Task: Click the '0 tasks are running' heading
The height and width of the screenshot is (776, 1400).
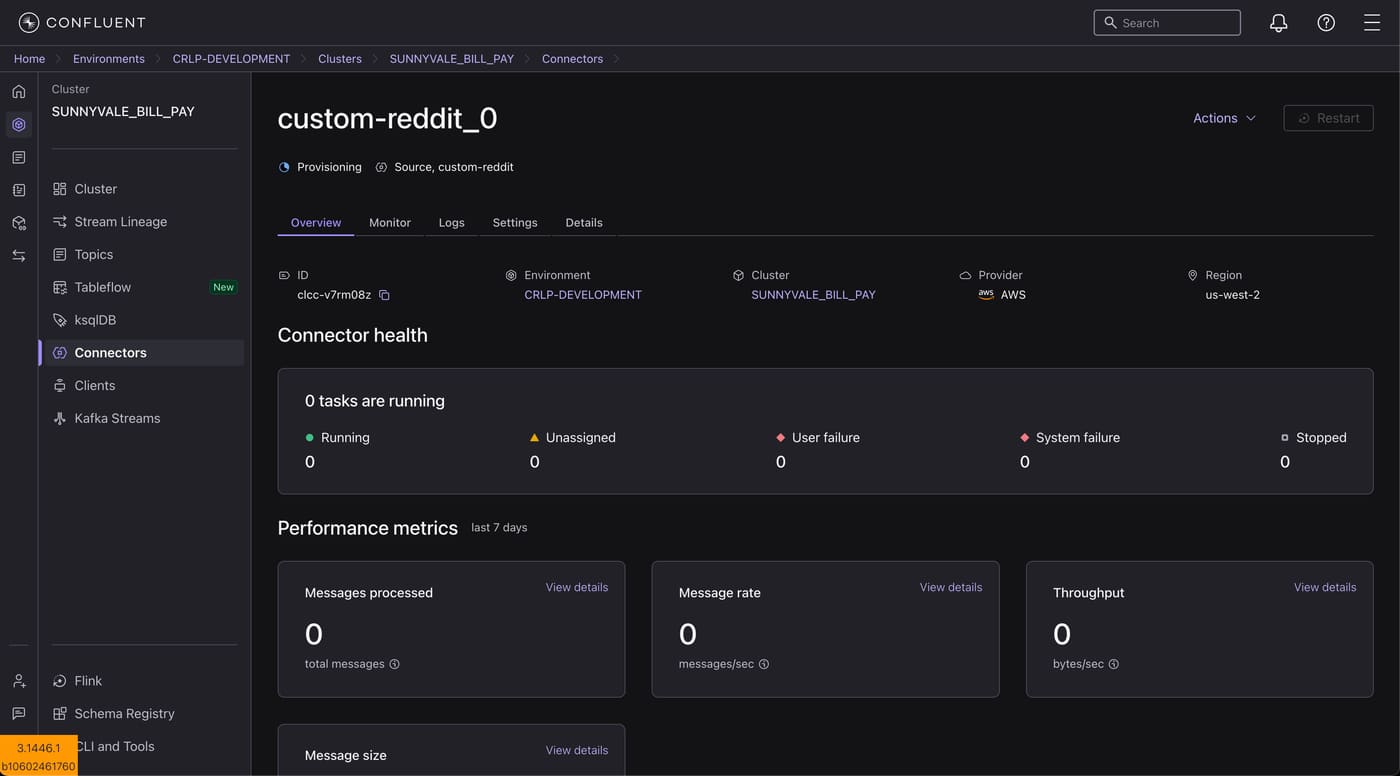Action: pyautogui.click(x=375, y=401)
